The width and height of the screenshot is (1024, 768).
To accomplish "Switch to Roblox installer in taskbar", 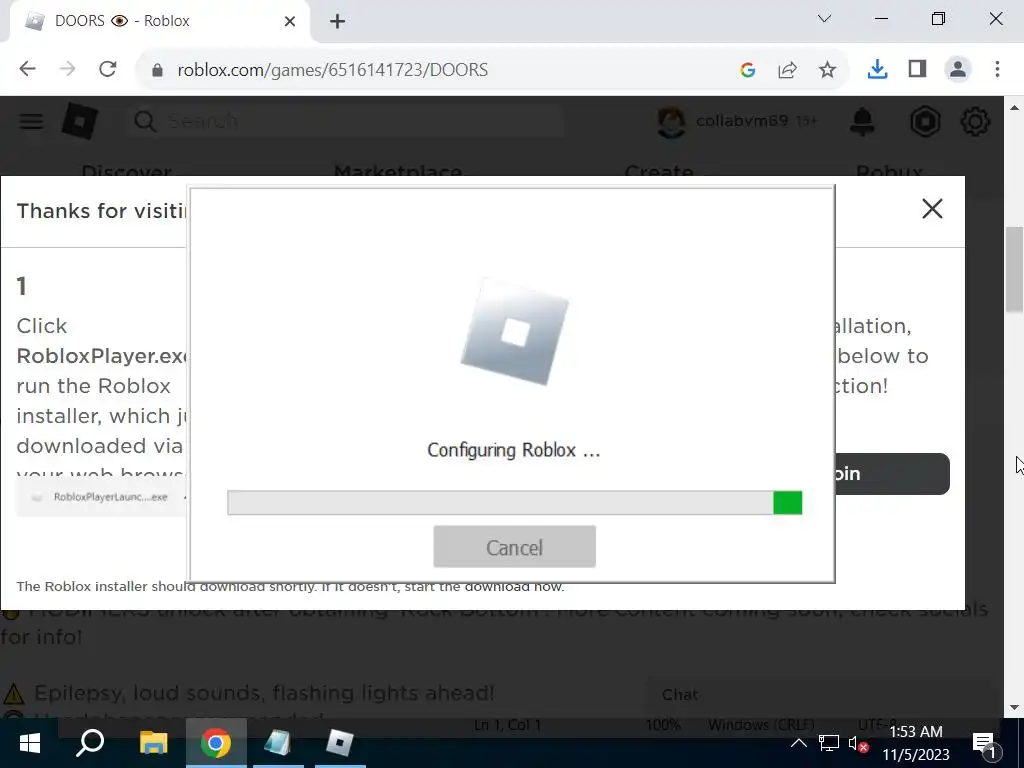I will [x=340, y=743].
